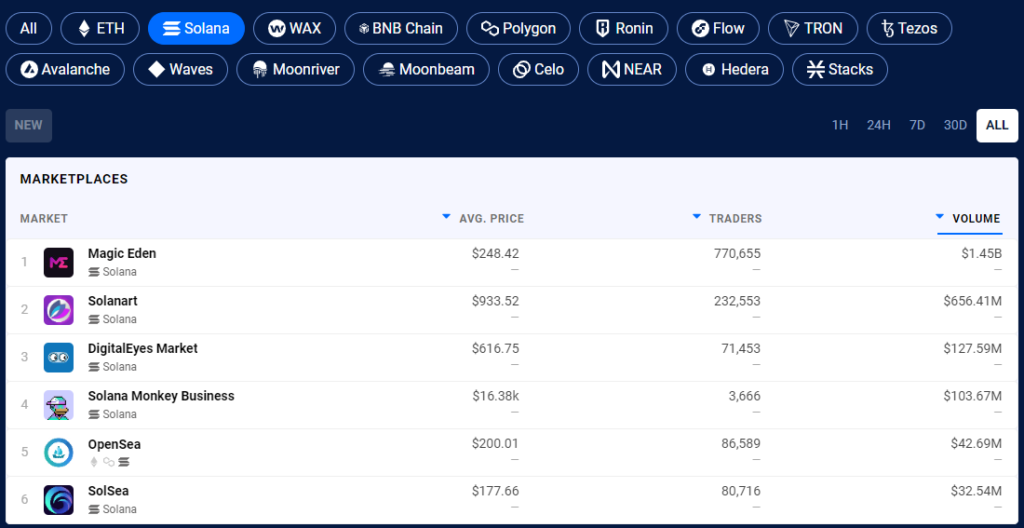
Task: Sort table by AVG. PRICE column
Action: pos(483,219)
